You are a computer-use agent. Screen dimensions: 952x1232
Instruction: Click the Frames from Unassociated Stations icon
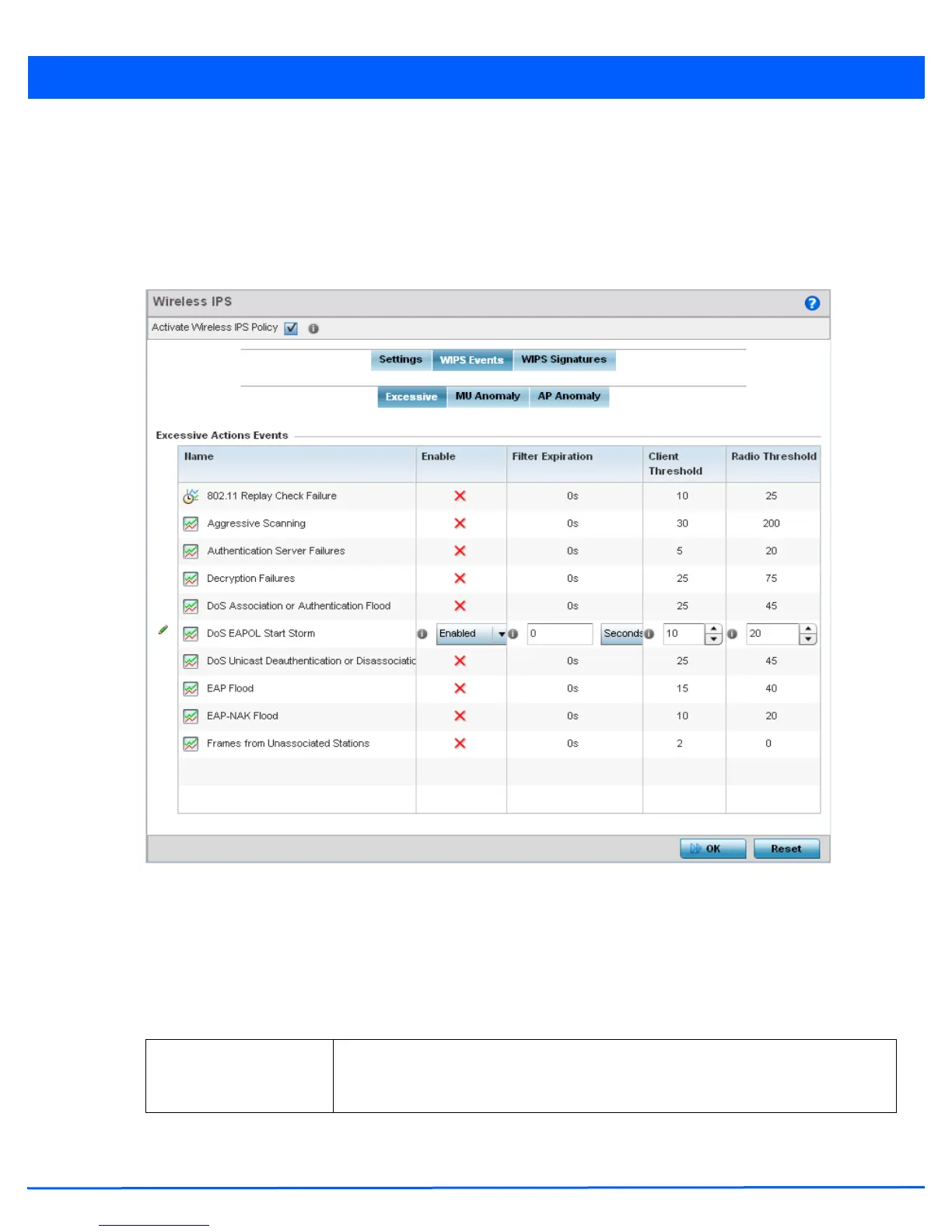coord(191,744)
